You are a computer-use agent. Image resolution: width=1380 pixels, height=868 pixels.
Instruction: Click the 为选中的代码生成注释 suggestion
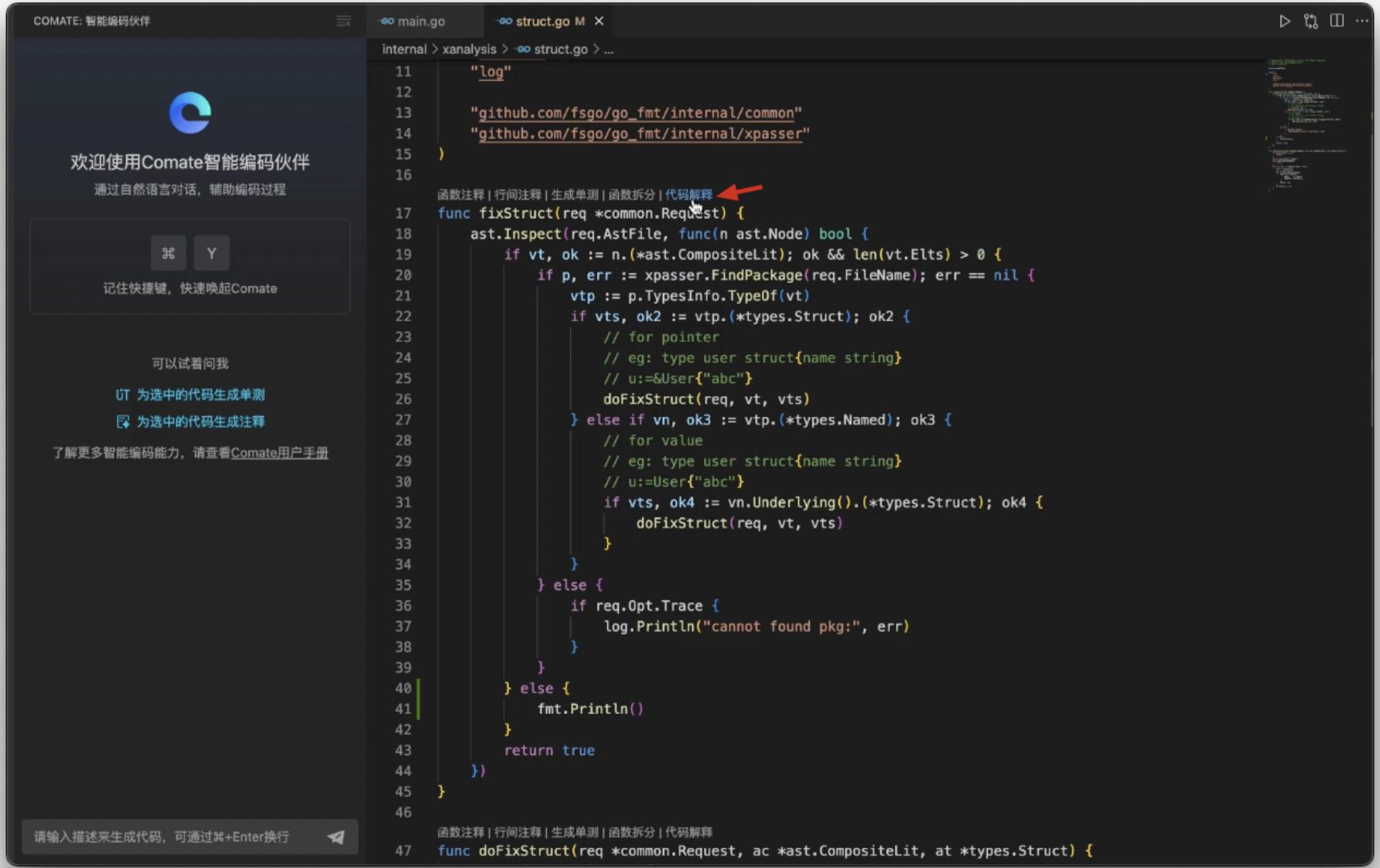pyautogui.click(x=200, y=422)
